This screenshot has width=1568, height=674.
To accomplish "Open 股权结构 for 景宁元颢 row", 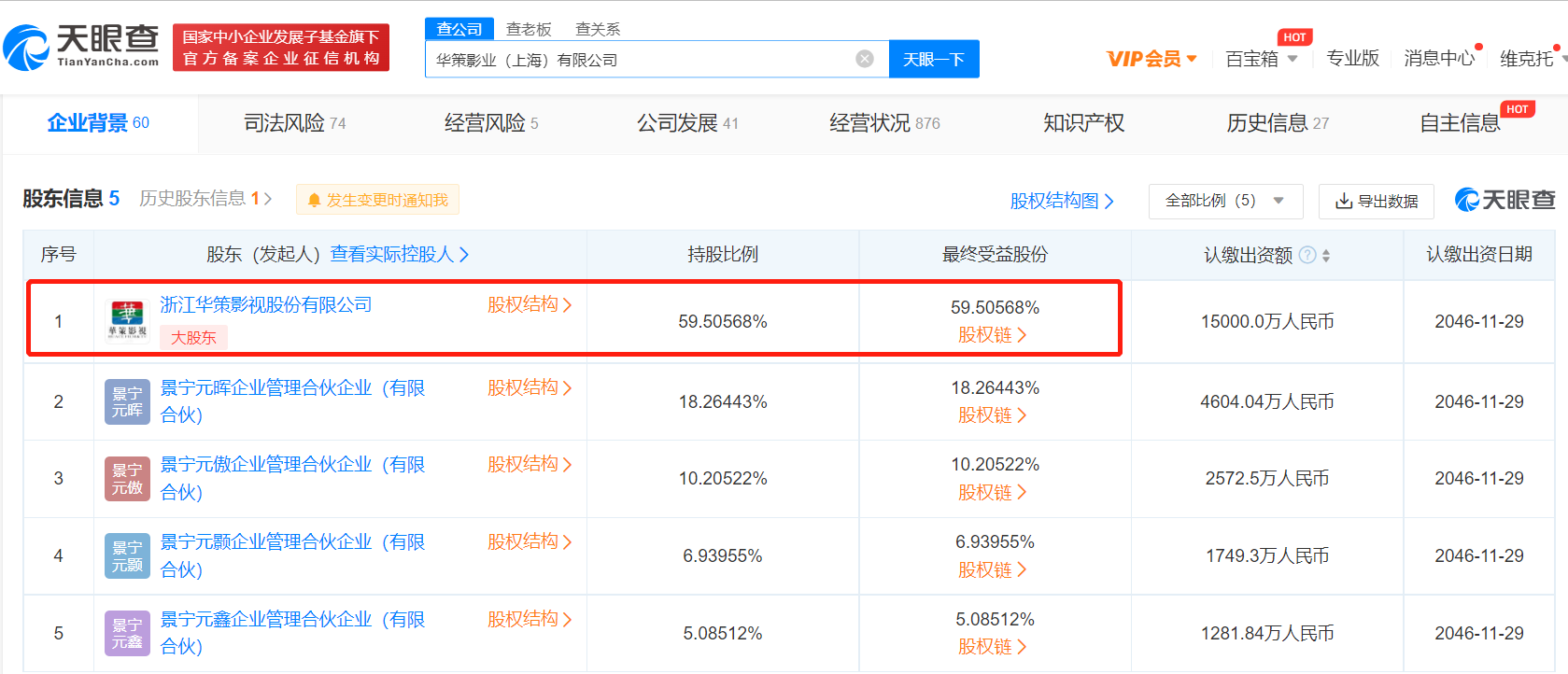I will click(x=530, y=541).
